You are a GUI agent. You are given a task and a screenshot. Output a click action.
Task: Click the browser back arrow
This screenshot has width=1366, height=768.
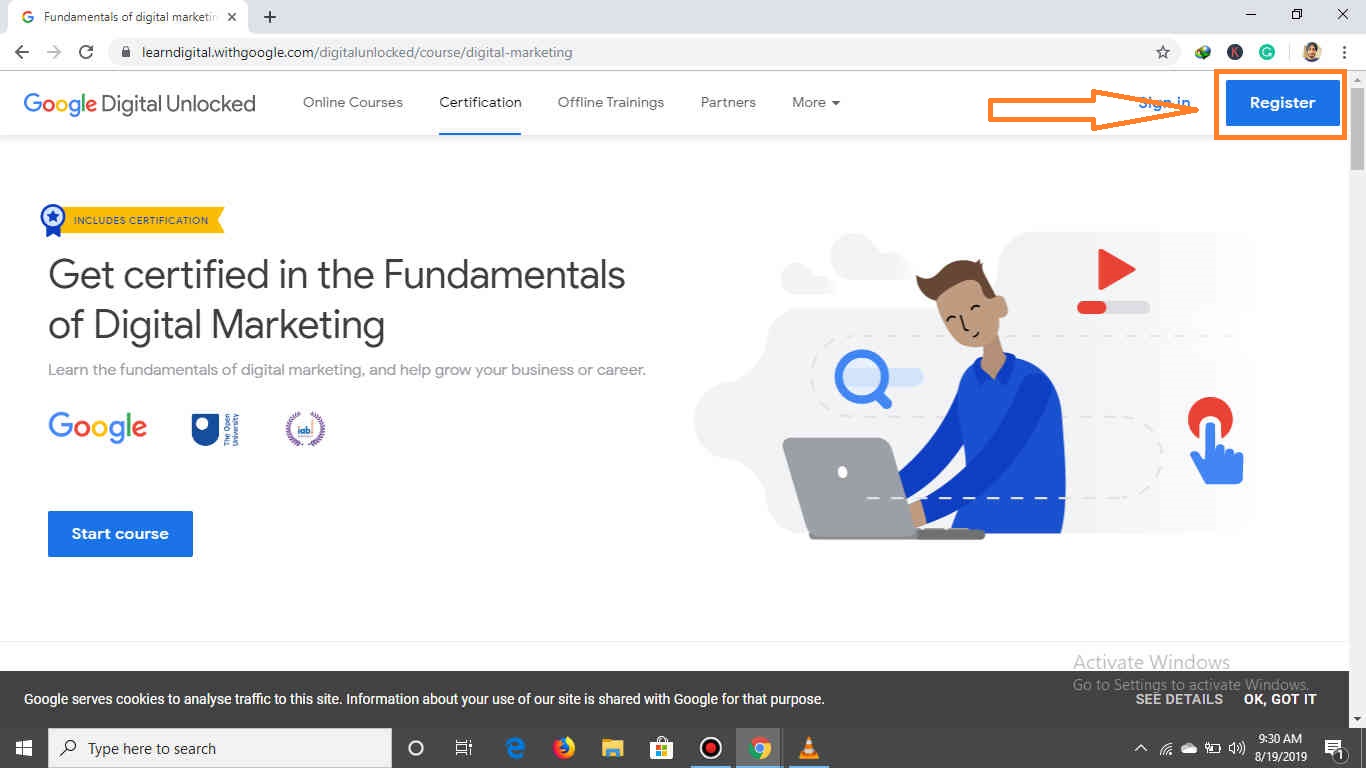pos(22,52)
